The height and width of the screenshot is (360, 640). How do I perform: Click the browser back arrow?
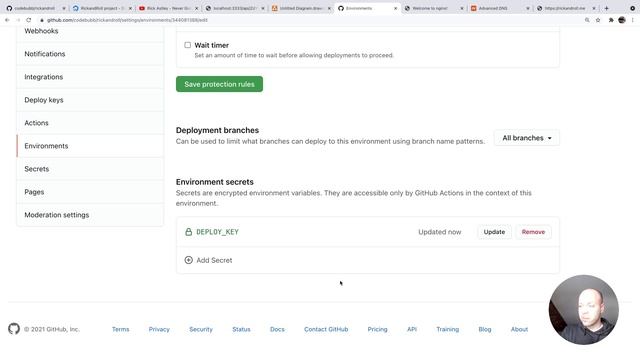click(x=7, y=20)
